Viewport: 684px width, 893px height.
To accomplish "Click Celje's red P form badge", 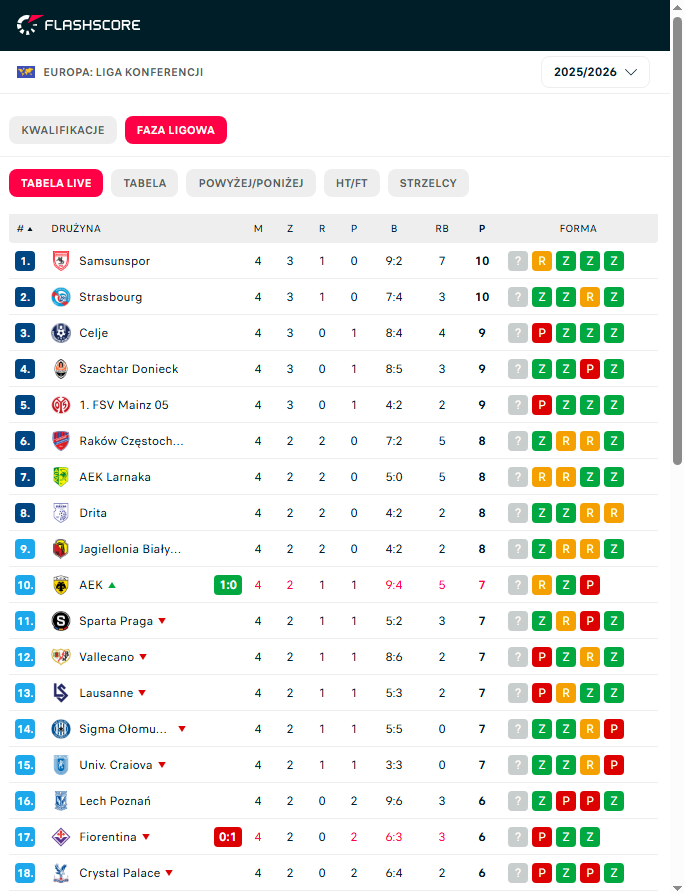I will 542,333.
